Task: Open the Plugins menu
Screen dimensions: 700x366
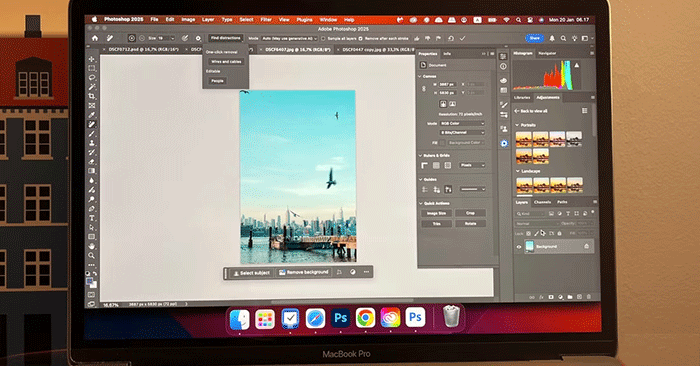Action: pyautogui.click(x=304, y=20)
